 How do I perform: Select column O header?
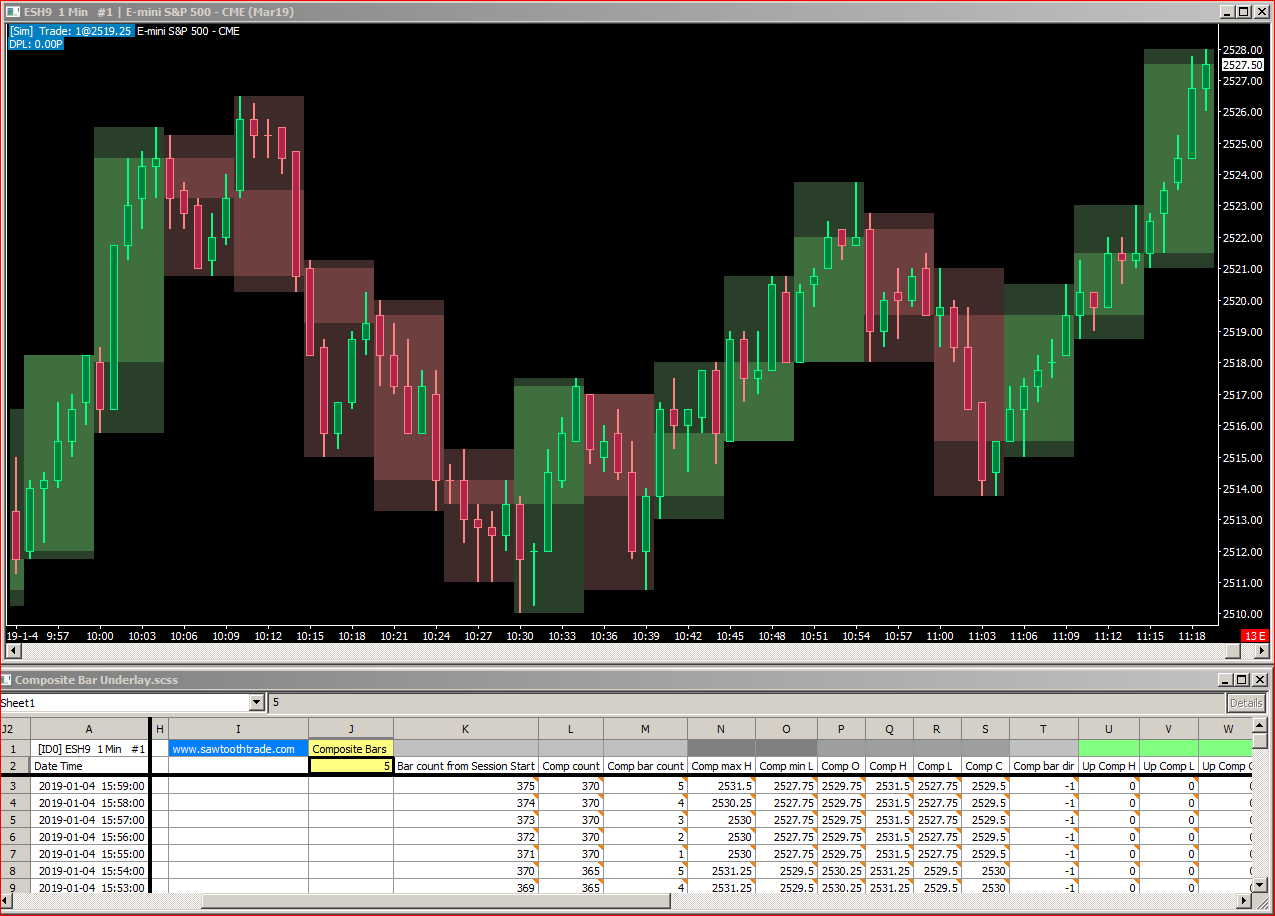786,729
